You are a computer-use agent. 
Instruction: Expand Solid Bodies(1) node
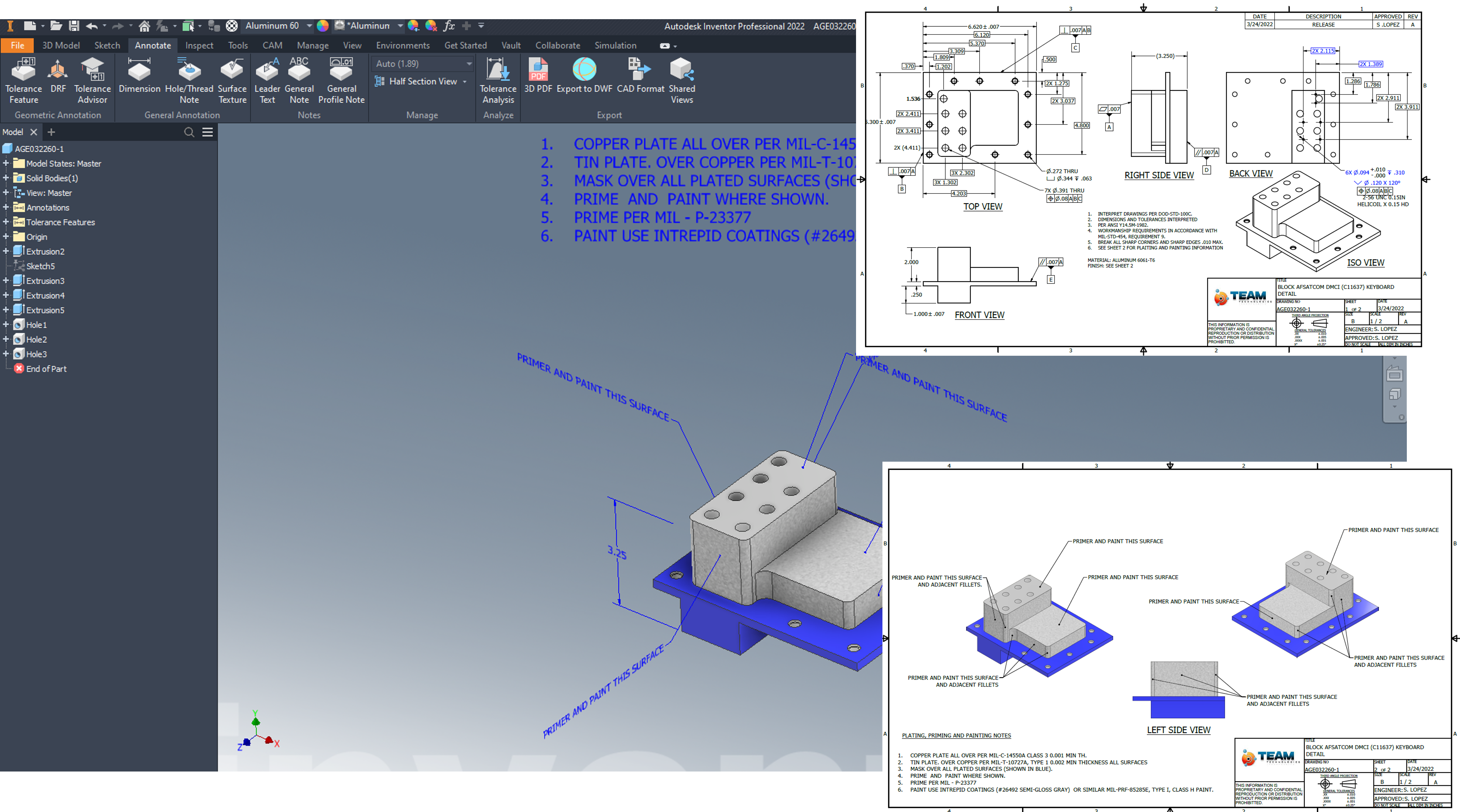point(6,178)
